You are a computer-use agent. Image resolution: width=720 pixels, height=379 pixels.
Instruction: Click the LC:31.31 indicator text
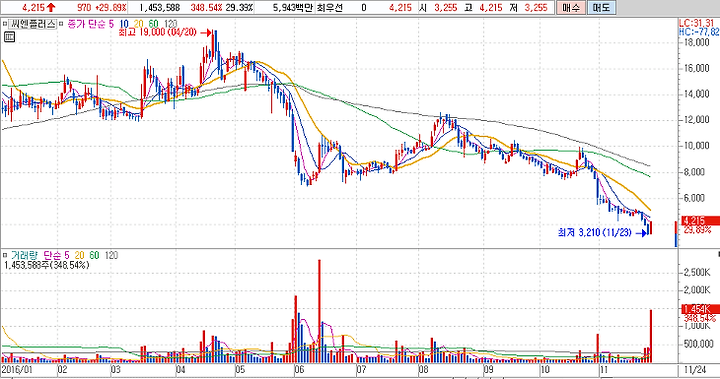pyautogui.click(x=697, y=23)
